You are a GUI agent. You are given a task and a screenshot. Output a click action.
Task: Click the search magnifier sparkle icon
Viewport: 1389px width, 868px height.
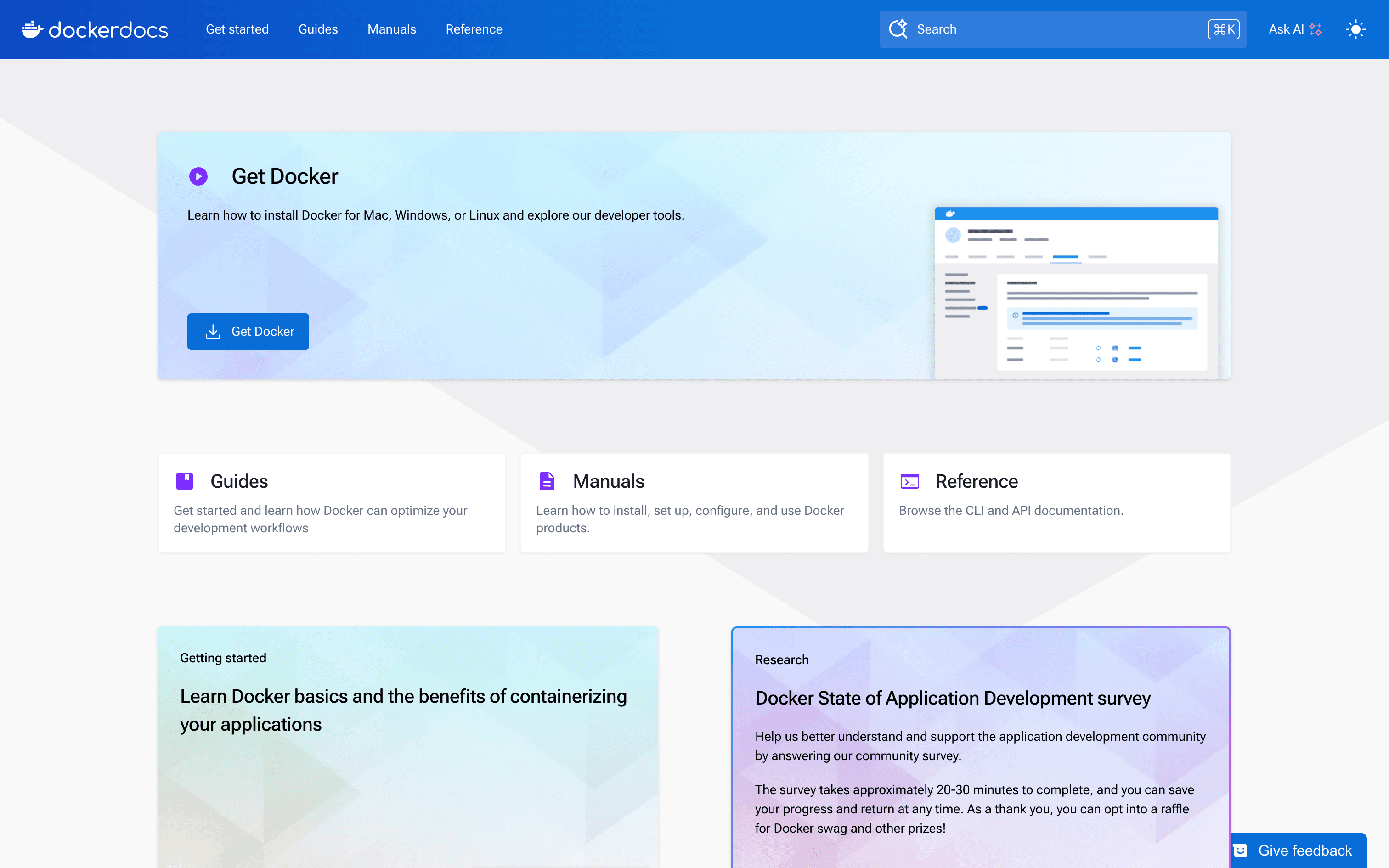[x=898, y=28]
